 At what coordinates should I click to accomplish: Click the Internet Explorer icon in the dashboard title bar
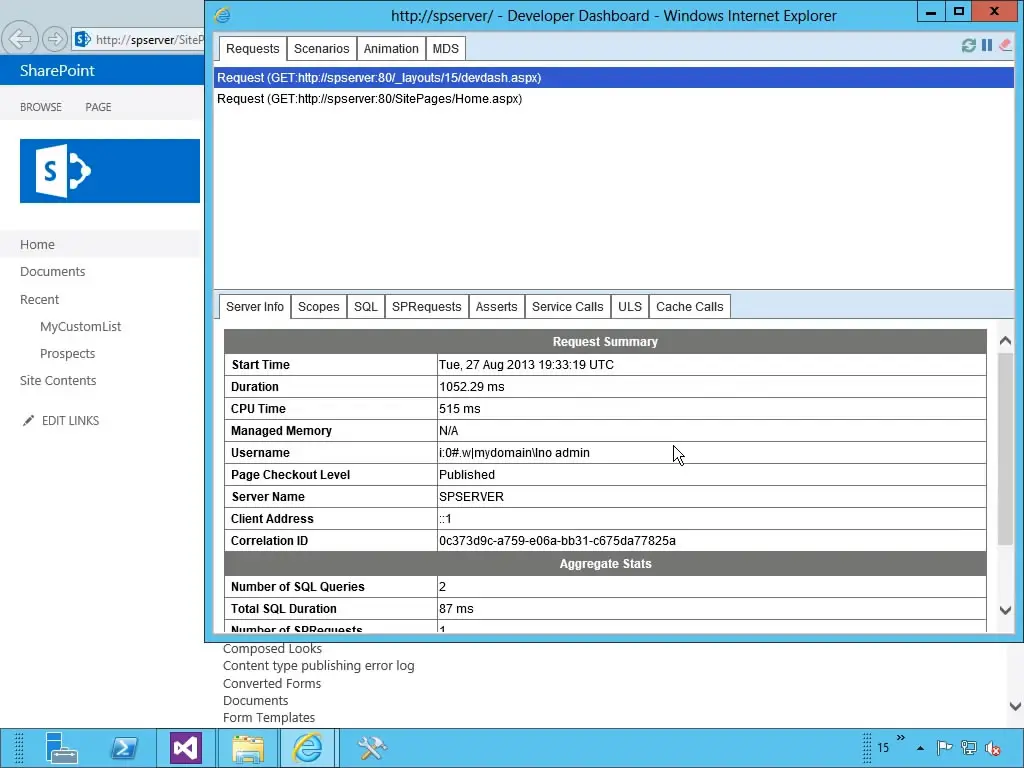pos(223,15)
